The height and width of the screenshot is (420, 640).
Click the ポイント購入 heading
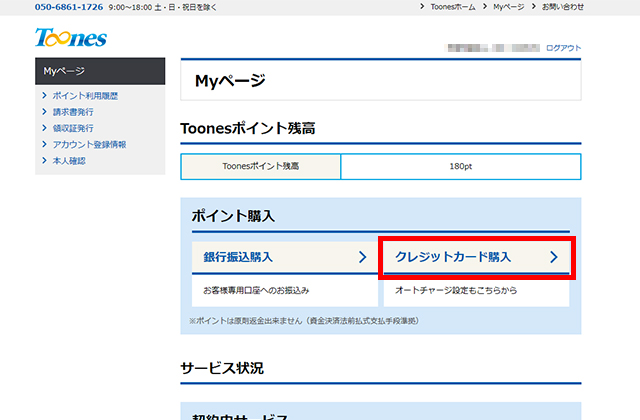[x=233, y=216]
